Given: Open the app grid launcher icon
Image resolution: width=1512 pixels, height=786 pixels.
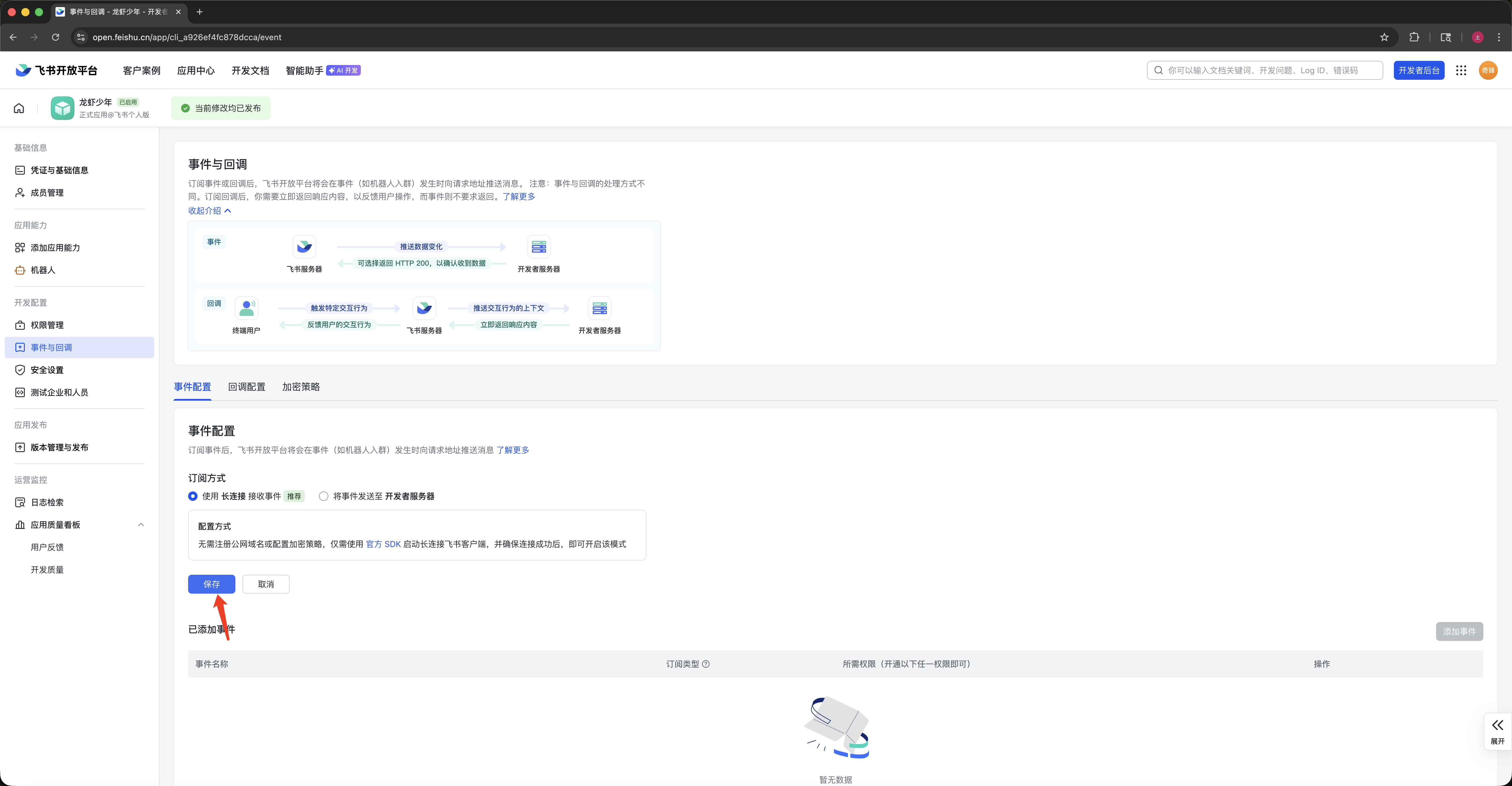Looking at the screenshot, I should click(x=1461, y=71).
